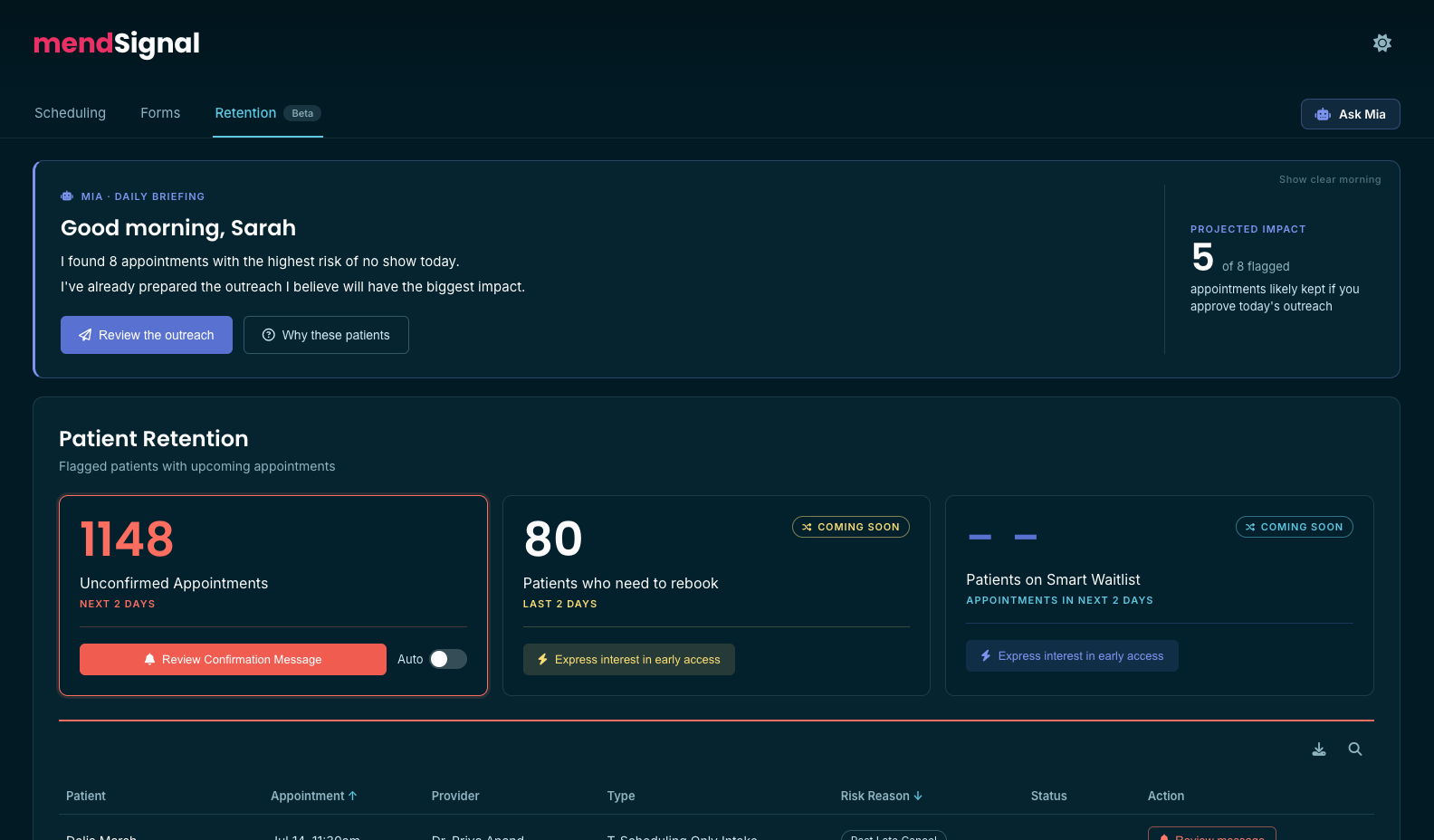The image size is (1434, 840).
Task: Open the Ask Mia assistant
Action: pos(1350,114)
